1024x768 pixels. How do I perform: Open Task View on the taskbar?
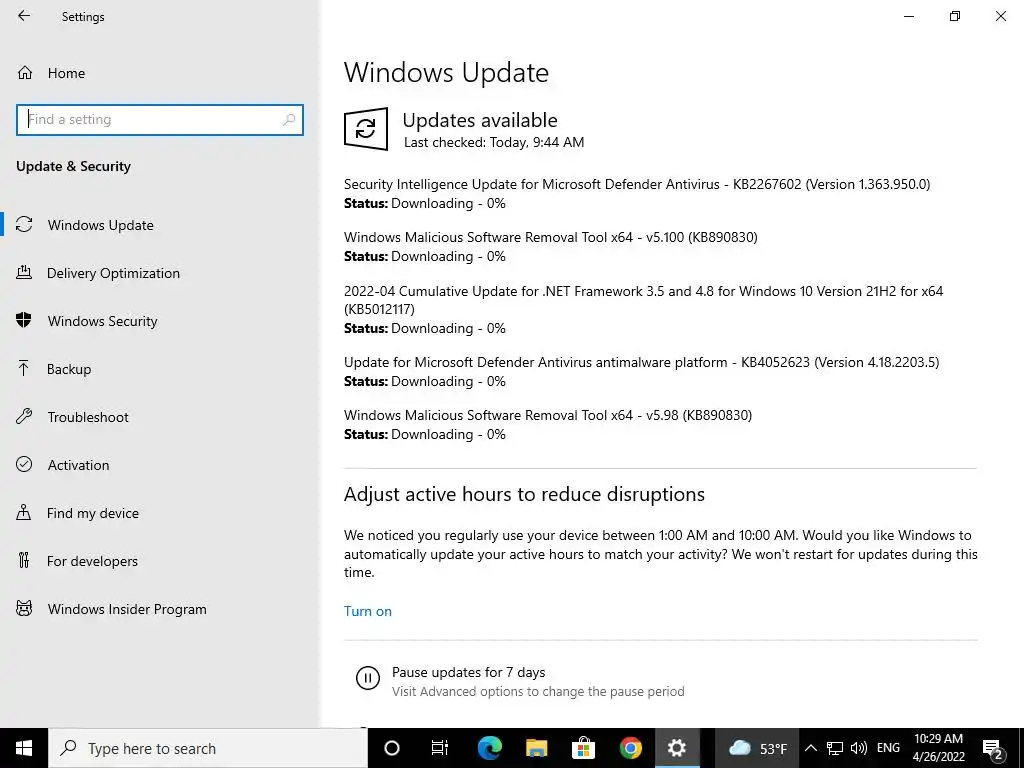[x=440, y=748]
